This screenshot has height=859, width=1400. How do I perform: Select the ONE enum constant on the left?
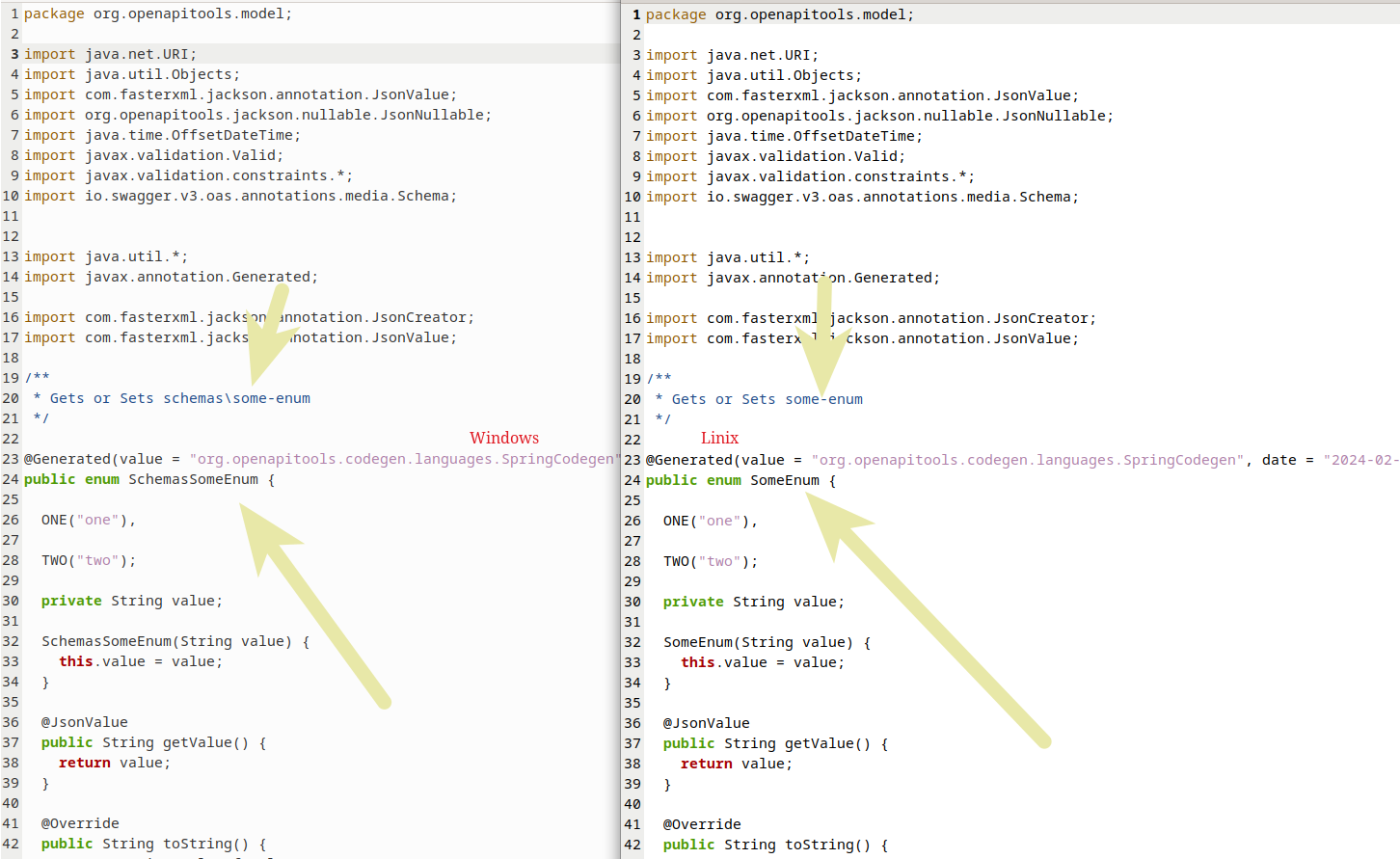point(54,520)
